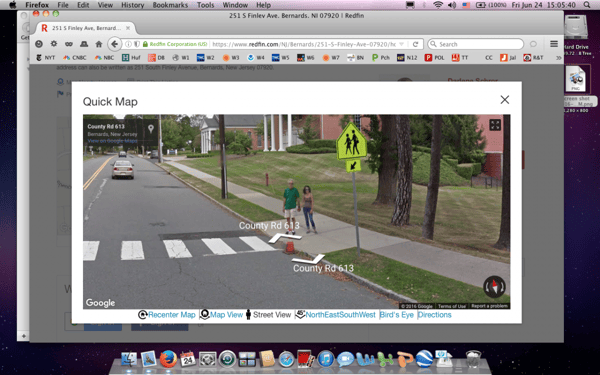Expand Street View to fullscreen

(x=495, y=125)
